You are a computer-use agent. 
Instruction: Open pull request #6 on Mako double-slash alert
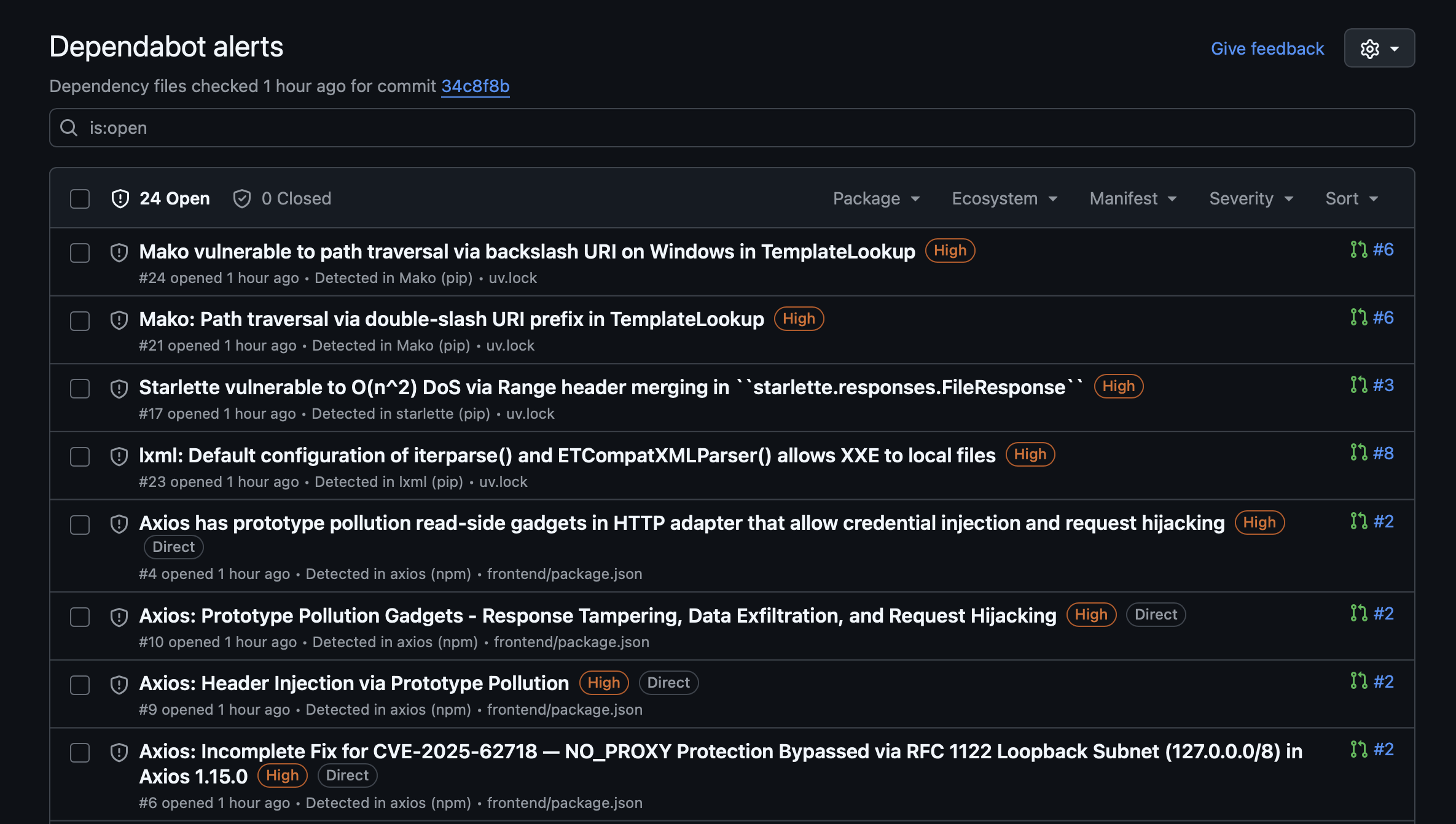pyautogui.click(x=1372, y=318)
